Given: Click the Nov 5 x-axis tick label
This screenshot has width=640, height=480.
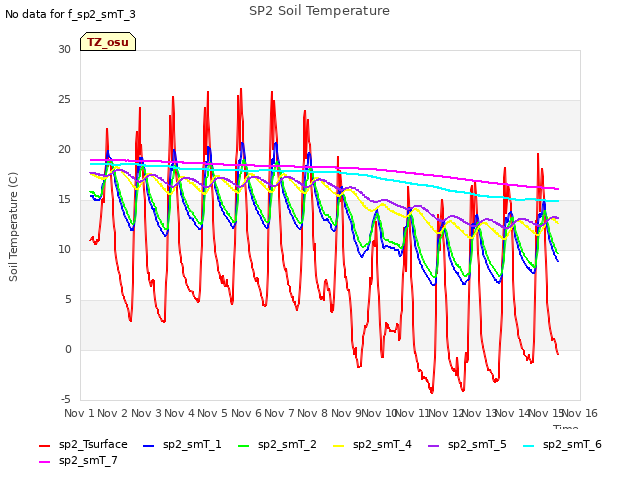Looking at the screenshot, I should tap(212, 413).
